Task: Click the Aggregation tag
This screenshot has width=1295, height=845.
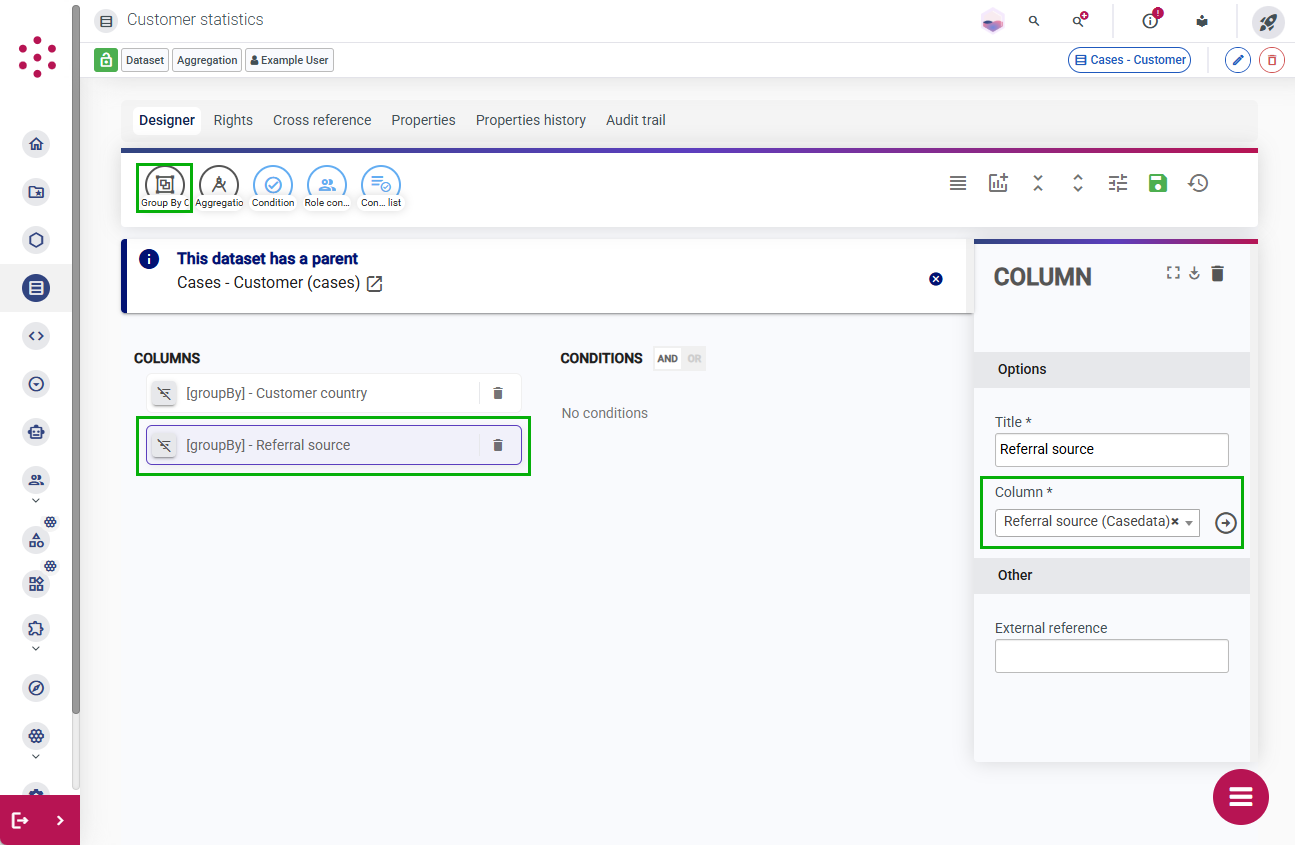Action: tap(207, 60)
